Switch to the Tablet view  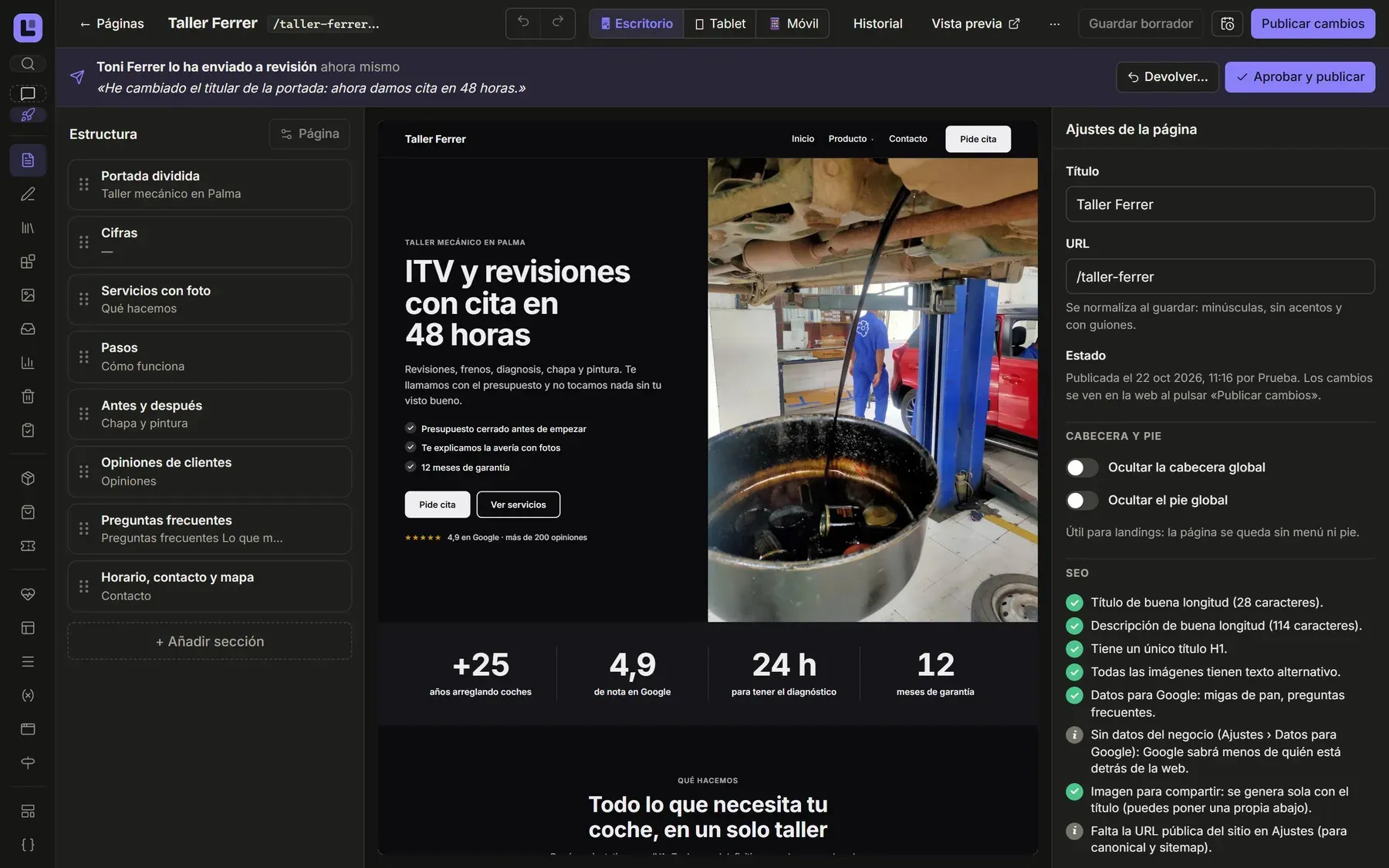(x=720, y=24)
